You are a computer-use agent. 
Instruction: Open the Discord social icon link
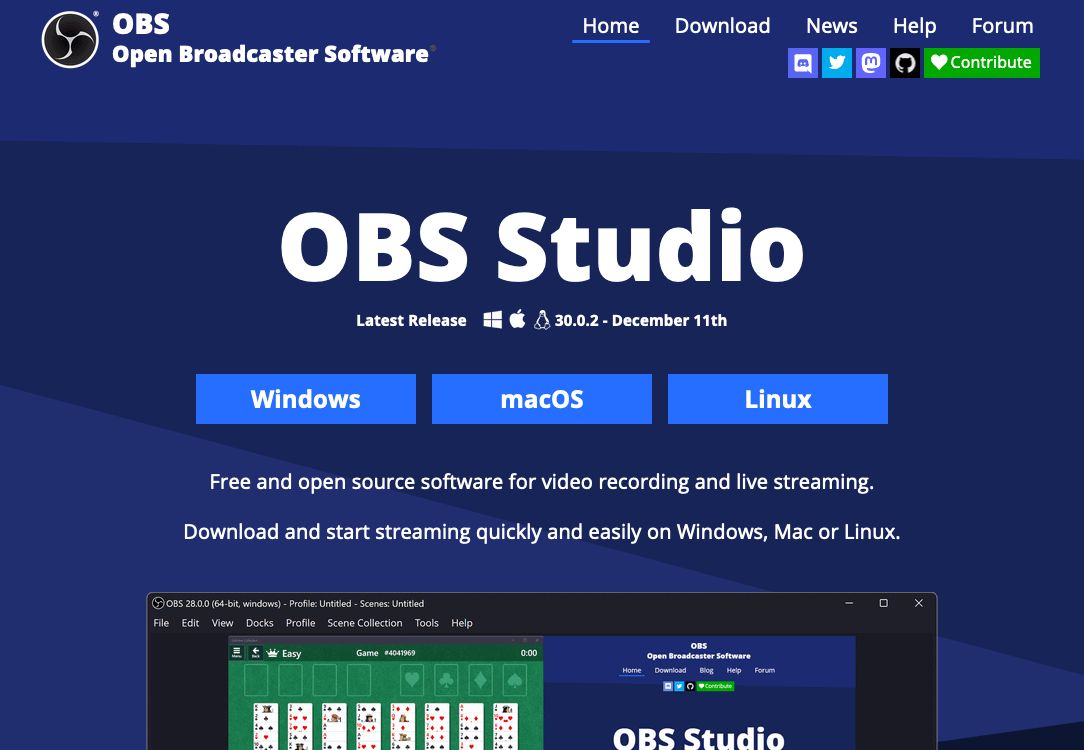point(803,63)
